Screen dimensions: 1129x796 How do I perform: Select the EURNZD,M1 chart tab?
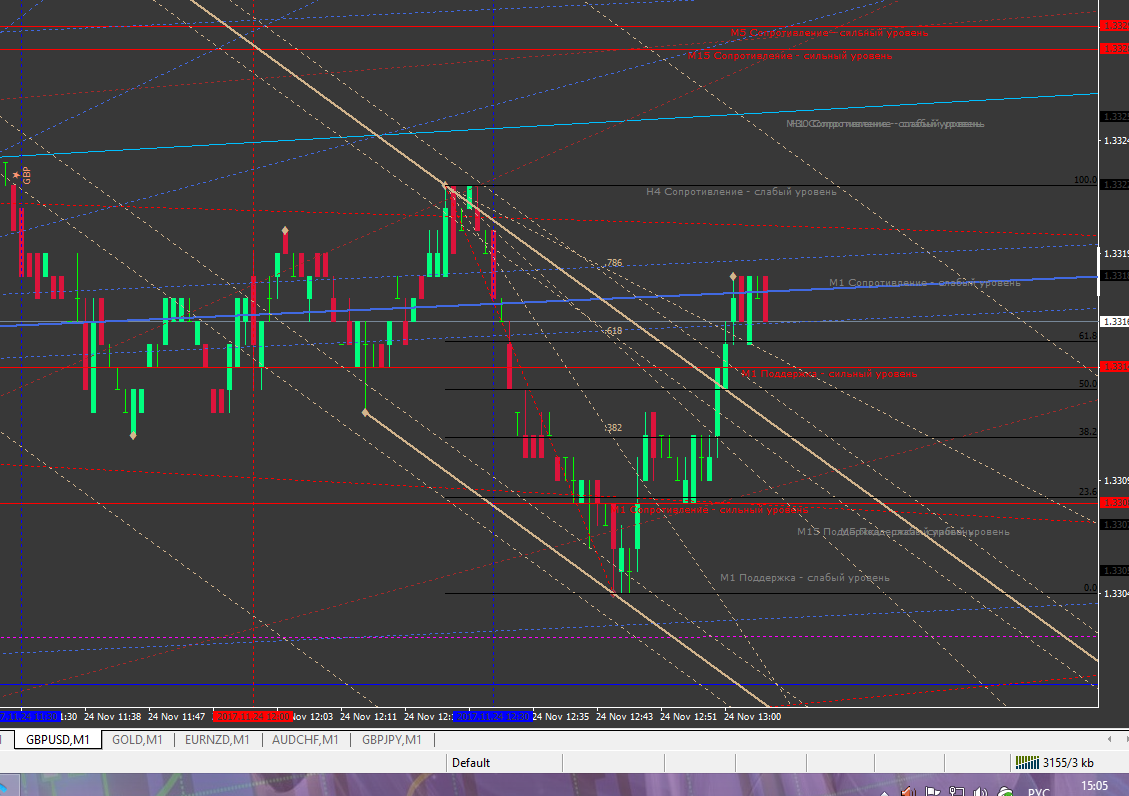tap(217, 740)
